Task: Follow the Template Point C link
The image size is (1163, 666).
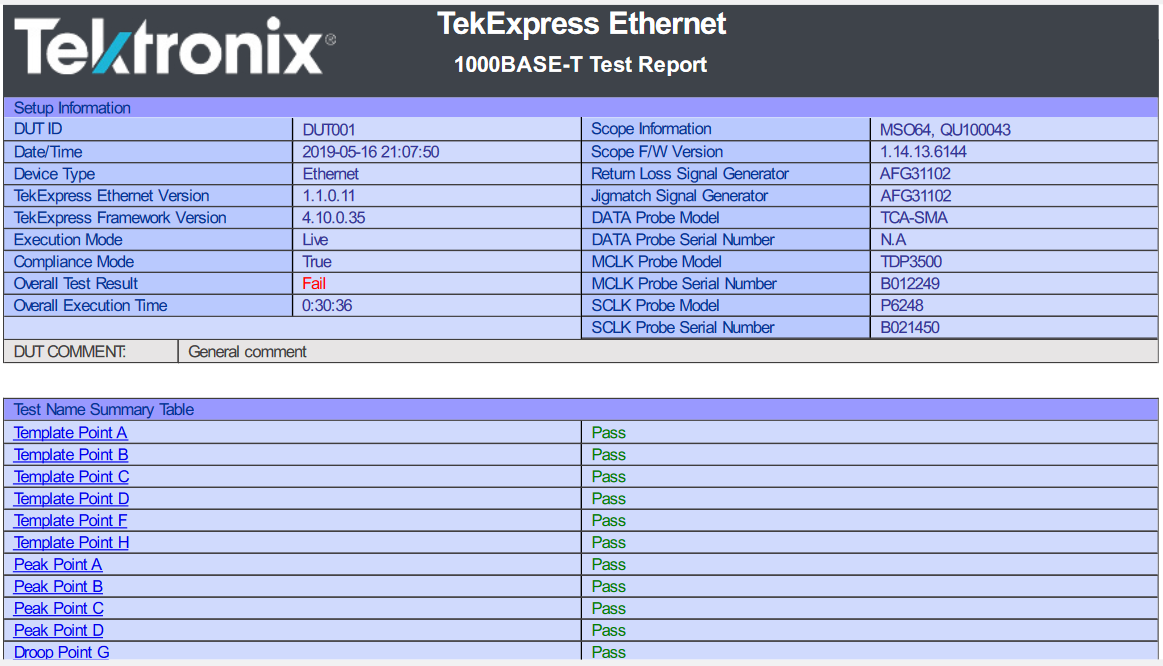Action: click(x=71, y=477)
